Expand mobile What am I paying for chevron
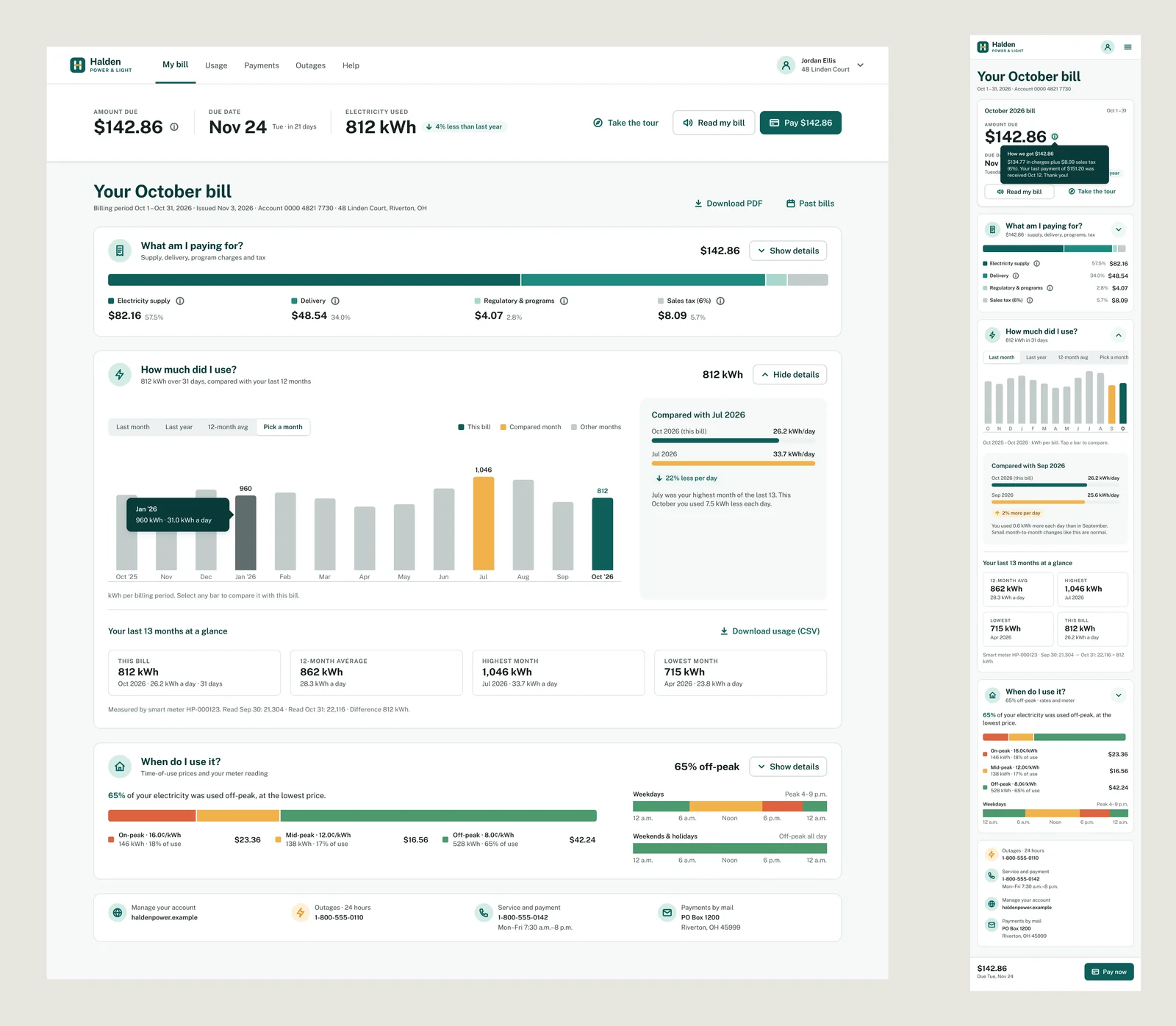Screen dimensions: 1176x1026 tap(1119, 229)
